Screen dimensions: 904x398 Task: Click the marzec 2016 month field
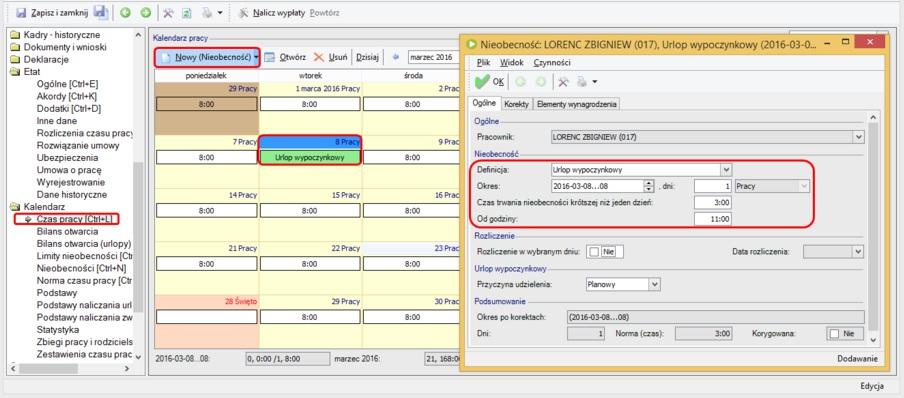point(434,58)
